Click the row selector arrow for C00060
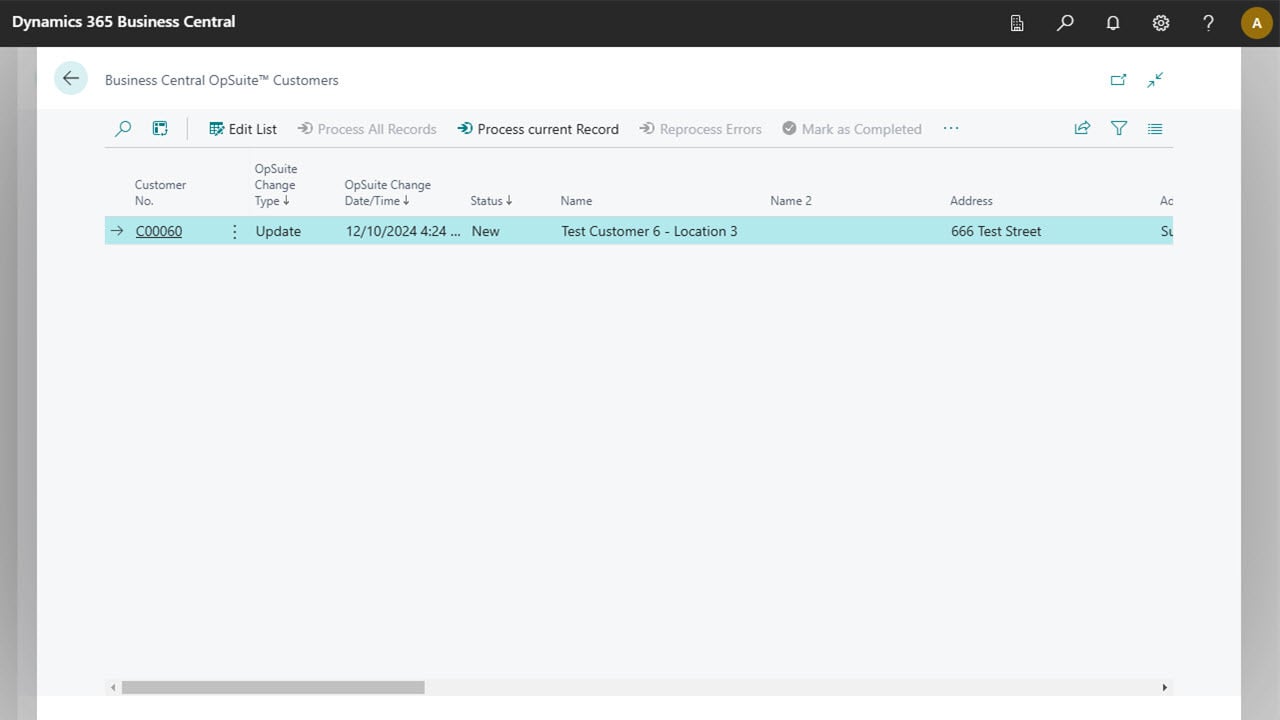1280x720 pixels. point(117,231)
